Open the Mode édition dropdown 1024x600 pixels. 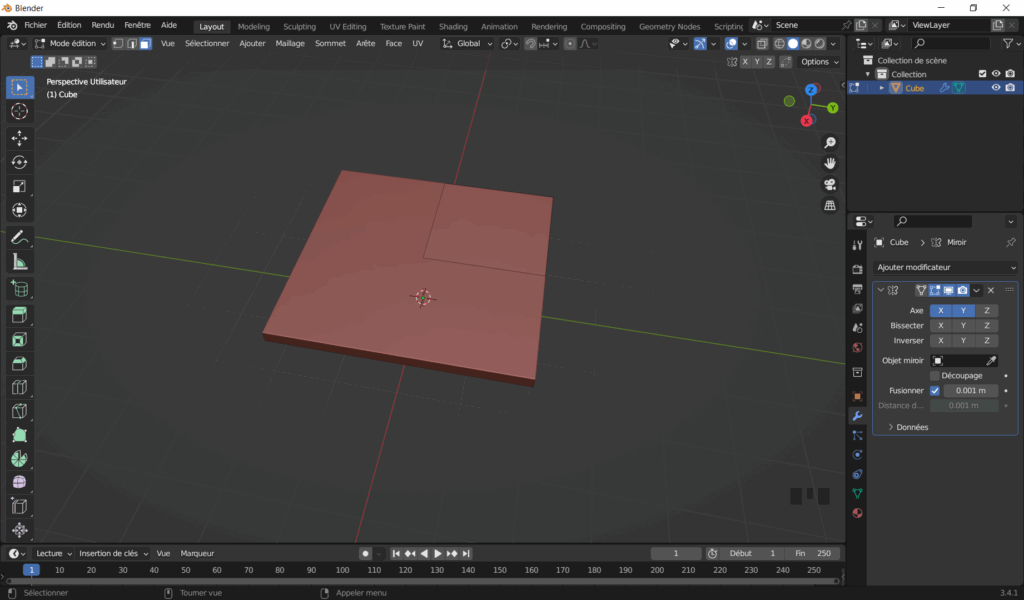pos(70,44)
